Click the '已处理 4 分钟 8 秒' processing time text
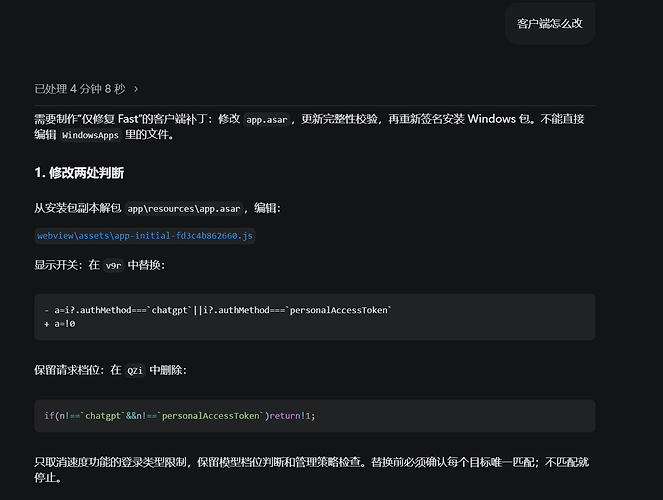The image size is (663, 500). (x=80, y=89)
